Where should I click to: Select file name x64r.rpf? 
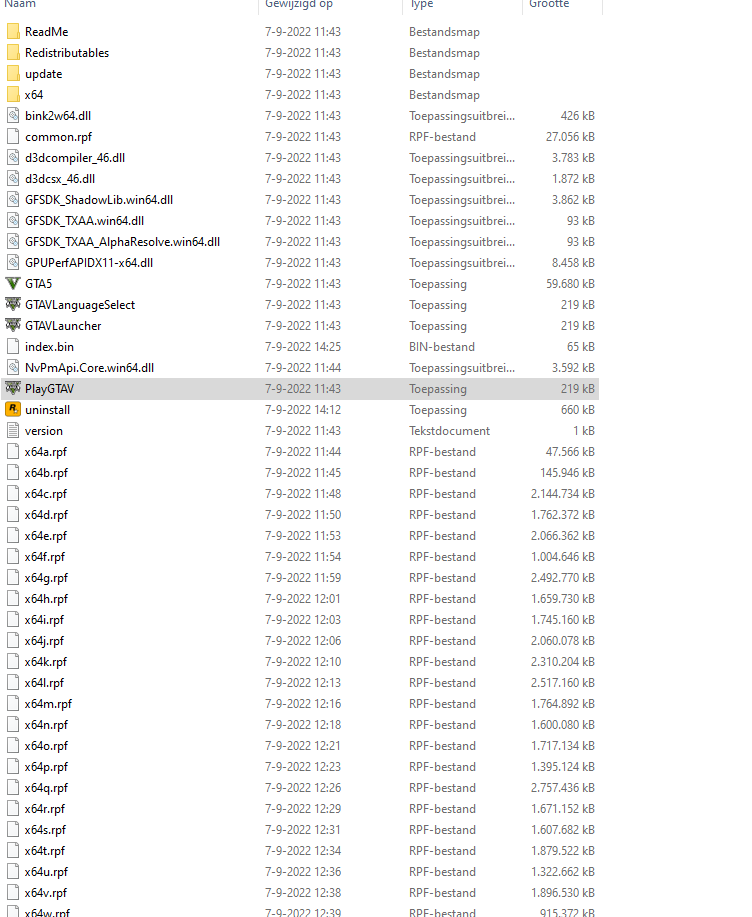point(44,810)
